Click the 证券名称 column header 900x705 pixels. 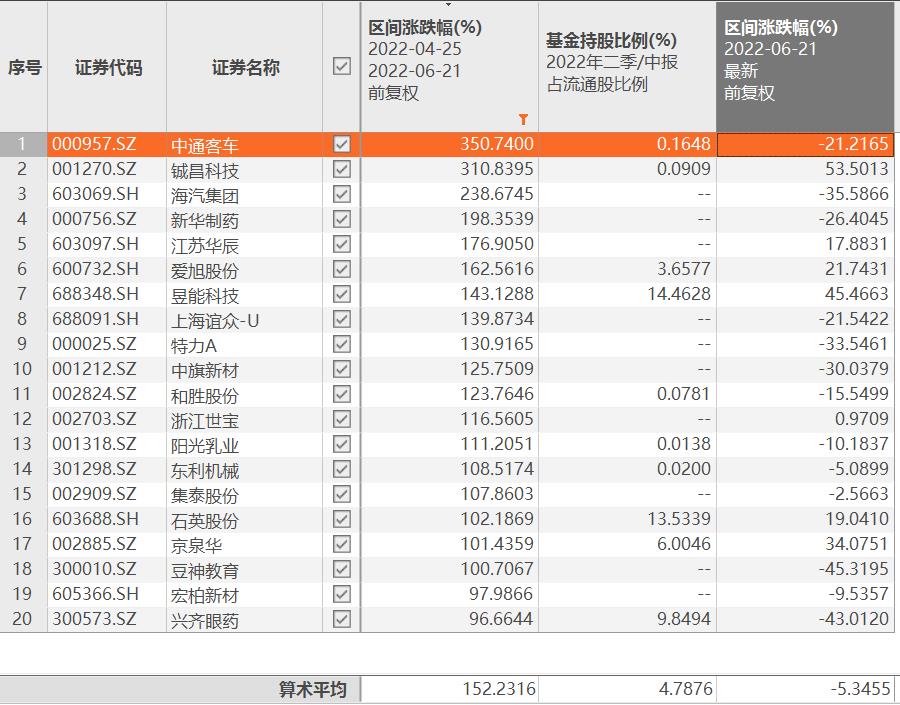(x=245, y=67)
